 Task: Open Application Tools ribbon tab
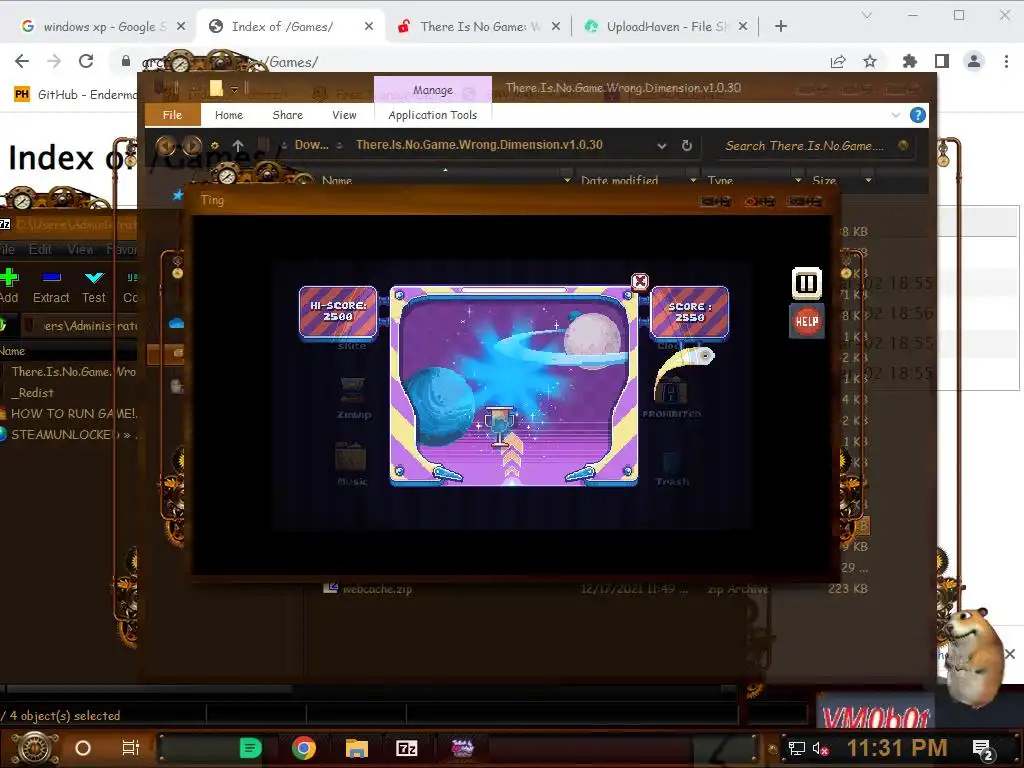(x=432, y=115)
